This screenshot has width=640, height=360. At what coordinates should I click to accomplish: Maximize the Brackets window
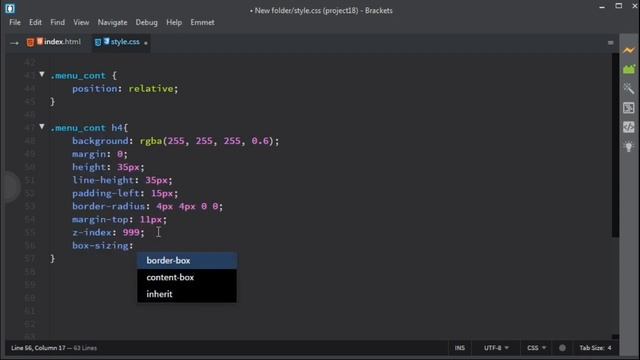619,6
